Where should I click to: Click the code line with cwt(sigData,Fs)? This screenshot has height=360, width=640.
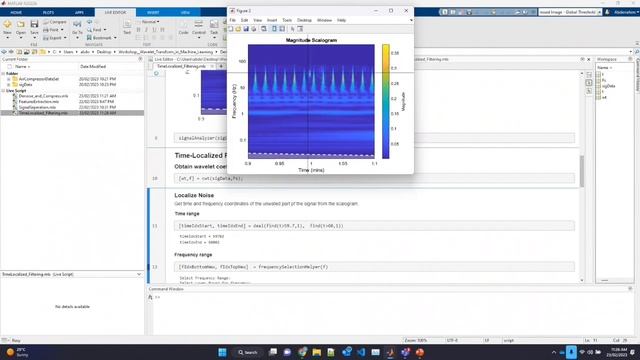(374, 178)
